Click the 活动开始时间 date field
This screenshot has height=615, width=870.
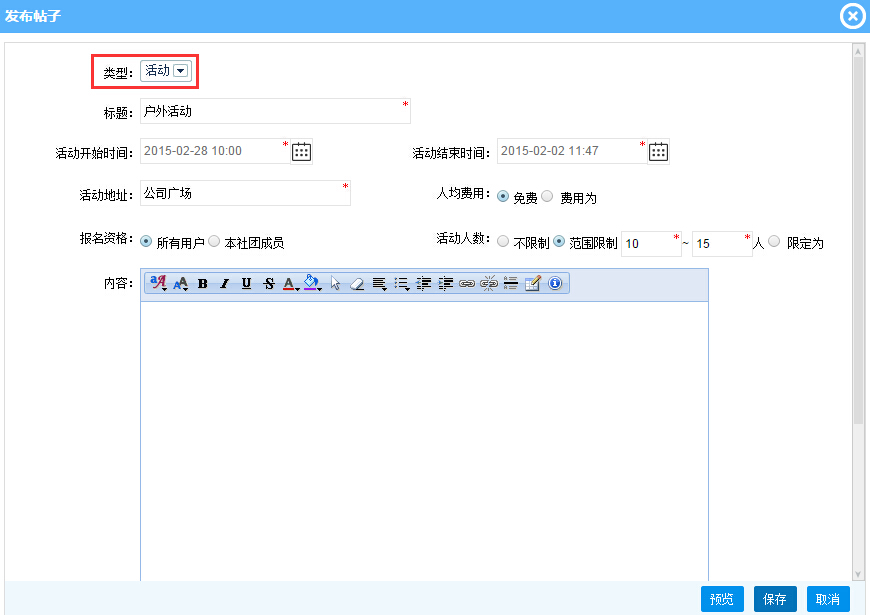[x=215, y=151]
